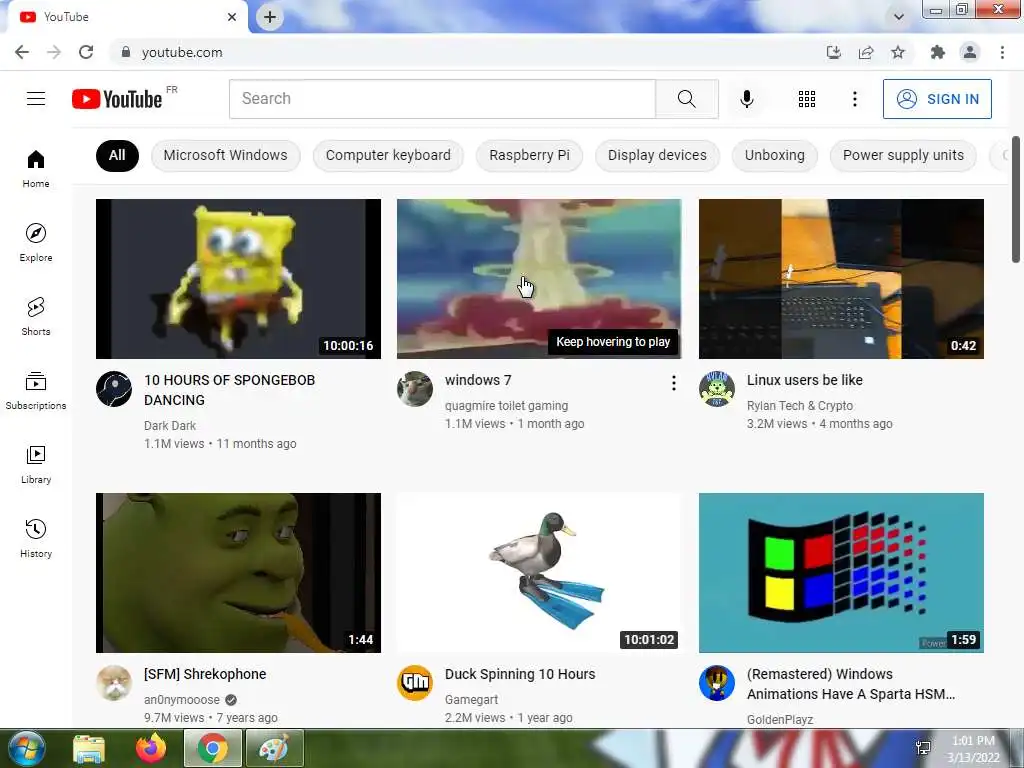Click the YouTube logo
This screenshot has width=1024, height=768.
(117, 99)
